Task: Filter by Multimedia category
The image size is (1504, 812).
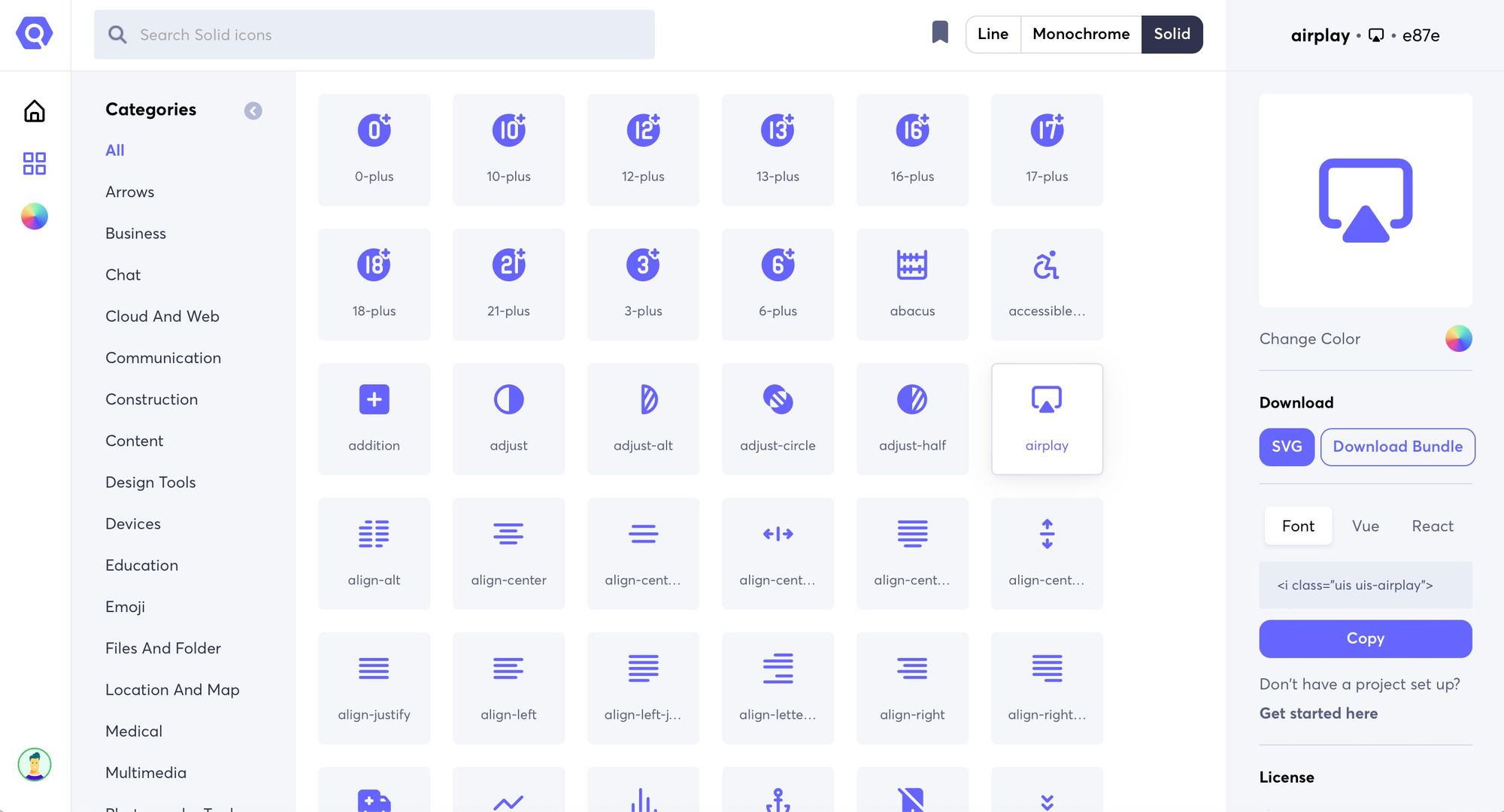Action: click(x=146, y=772)
